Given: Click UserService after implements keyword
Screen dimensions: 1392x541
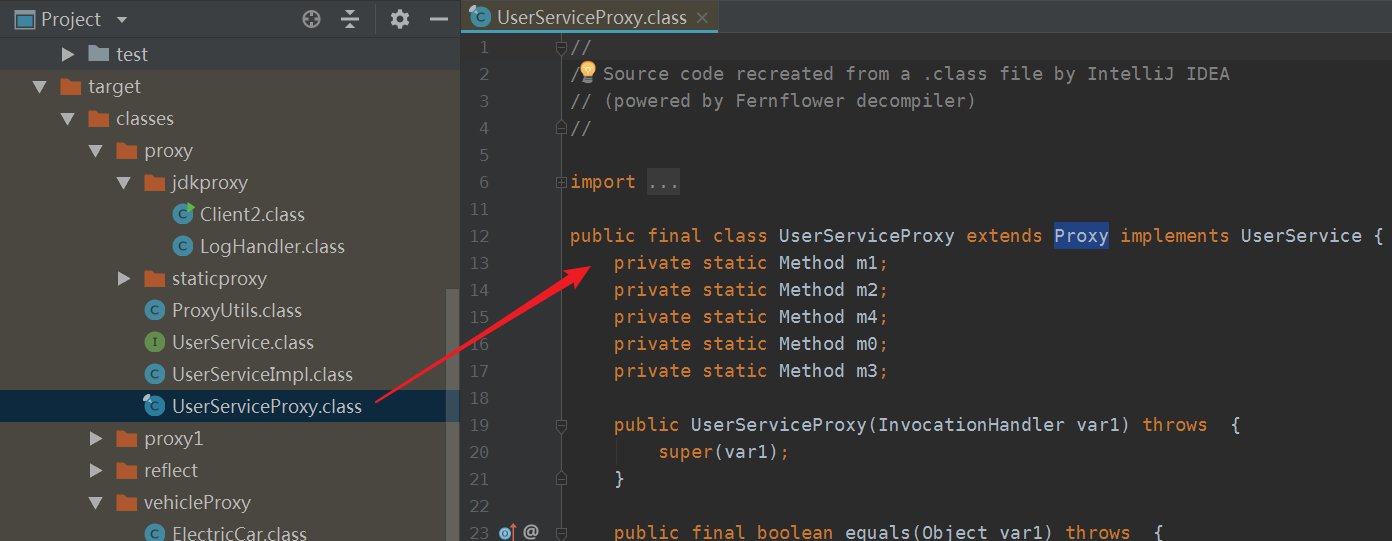Looking at the screenshot, I should coord(1301,236).
